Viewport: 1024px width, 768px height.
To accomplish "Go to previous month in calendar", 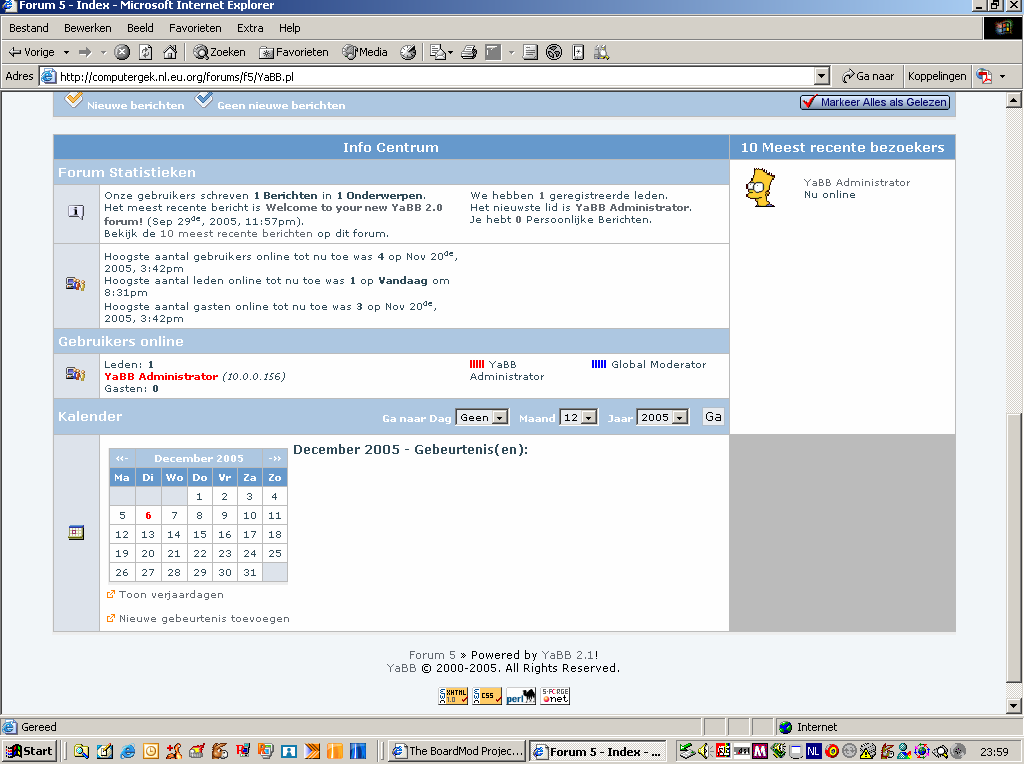I will coord(121,458).
